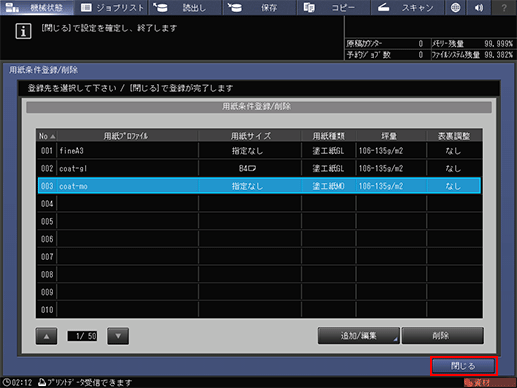This screenshot has height=388, width=517.
Task: Click the clock time icon in status bar
Action: 6,382
